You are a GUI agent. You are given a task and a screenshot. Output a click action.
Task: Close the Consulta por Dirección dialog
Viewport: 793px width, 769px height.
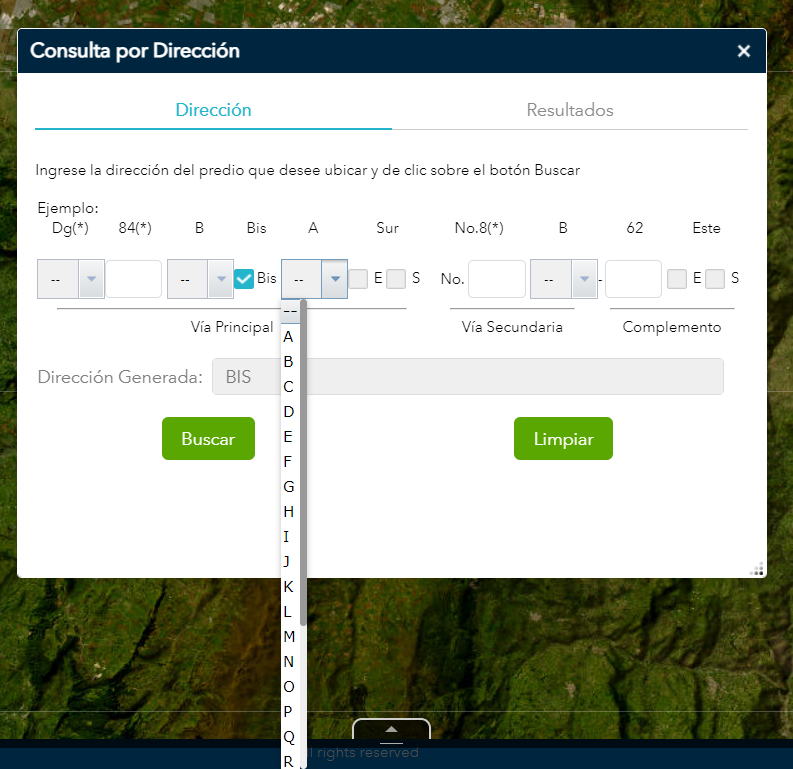[x=743, y=51]
